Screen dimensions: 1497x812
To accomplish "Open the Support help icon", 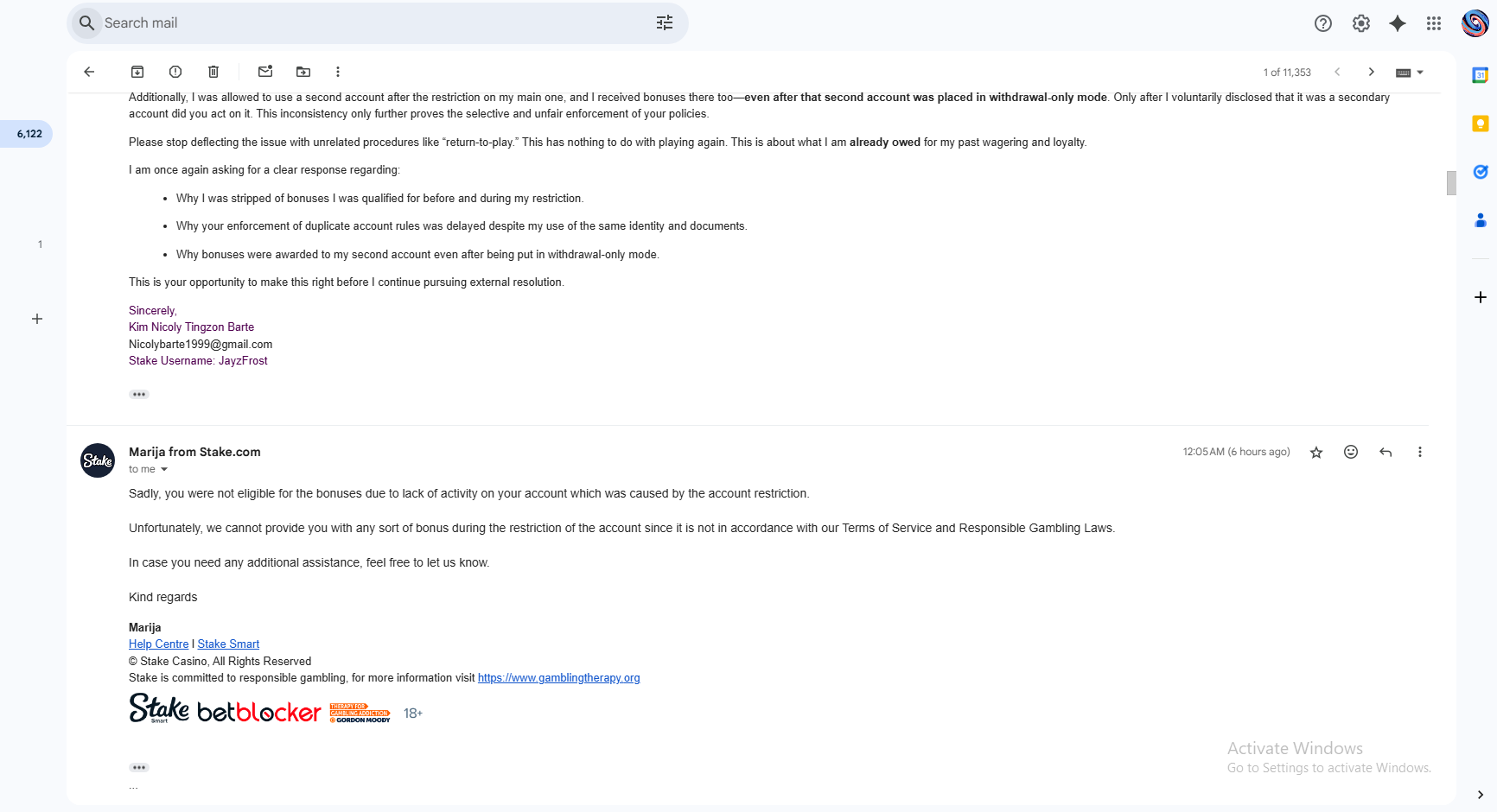I will click(1323, 23).
